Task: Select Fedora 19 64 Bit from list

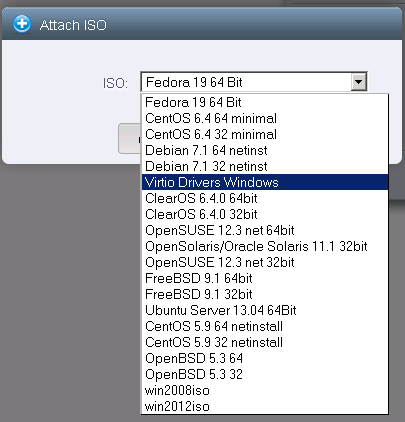Action: pos(265,102)
